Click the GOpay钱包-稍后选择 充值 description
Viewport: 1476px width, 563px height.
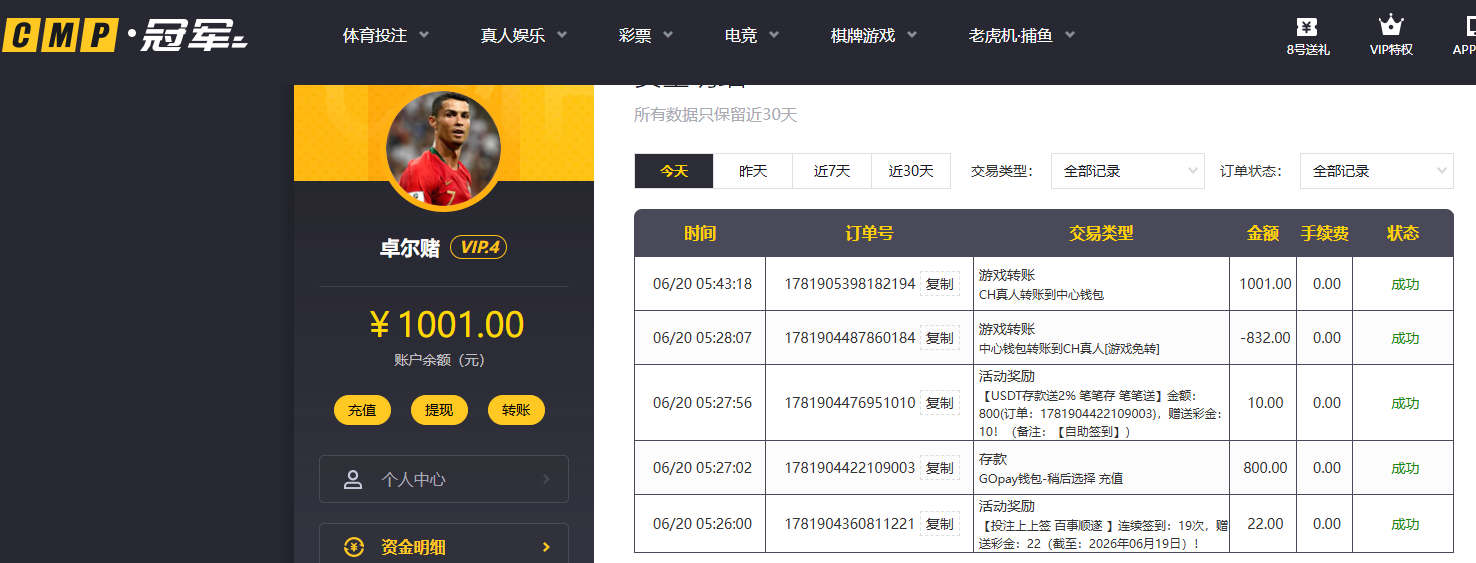(1051, 479)
